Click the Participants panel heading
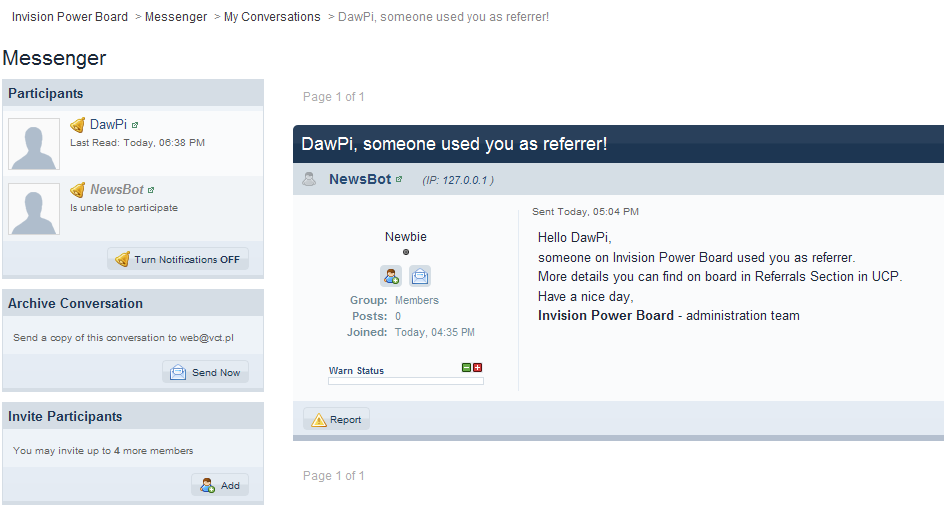 pyautogui.click(x=46, y=93)
